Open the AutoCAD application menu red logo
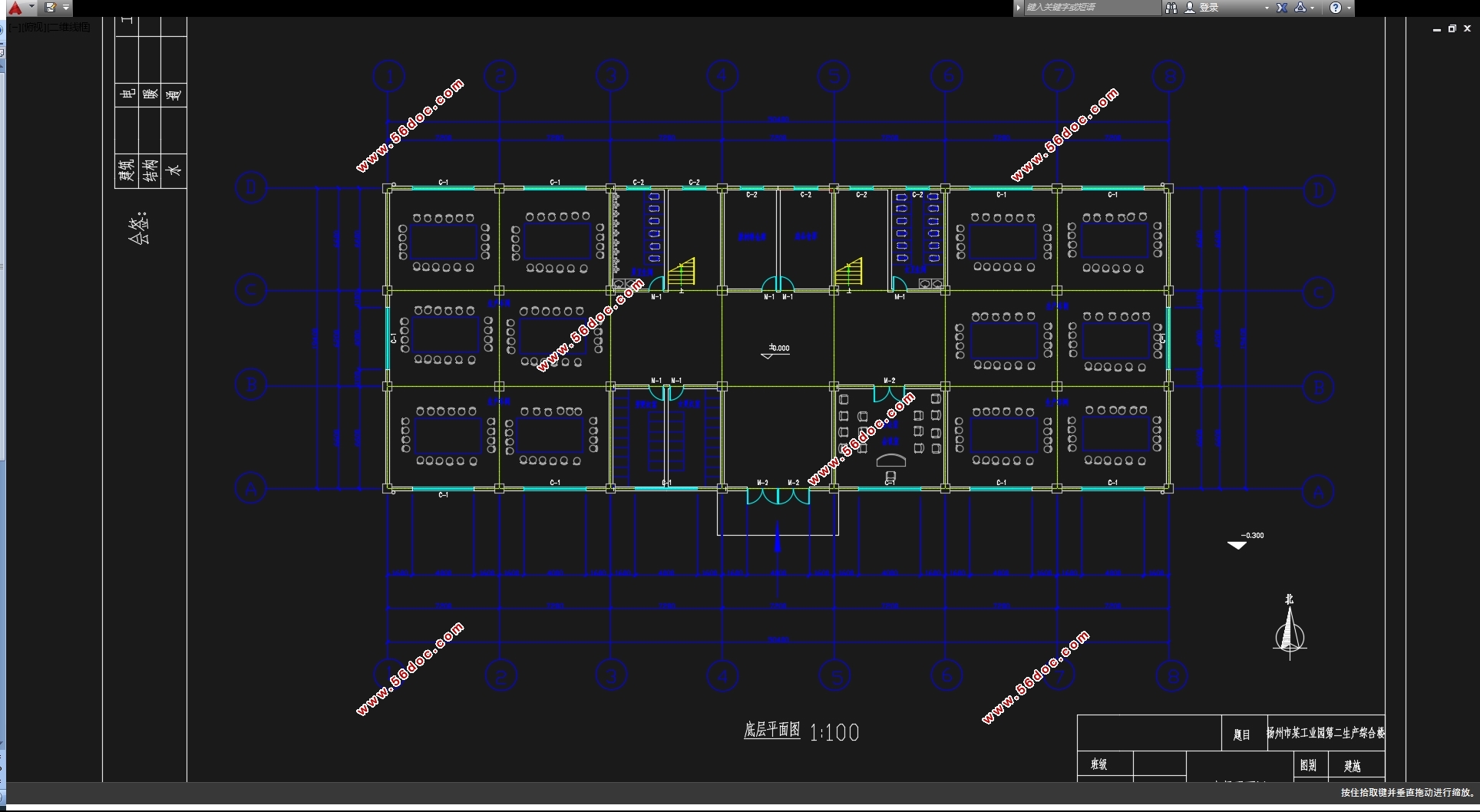Screen dimensions: 1480x812 pos(15,8)
